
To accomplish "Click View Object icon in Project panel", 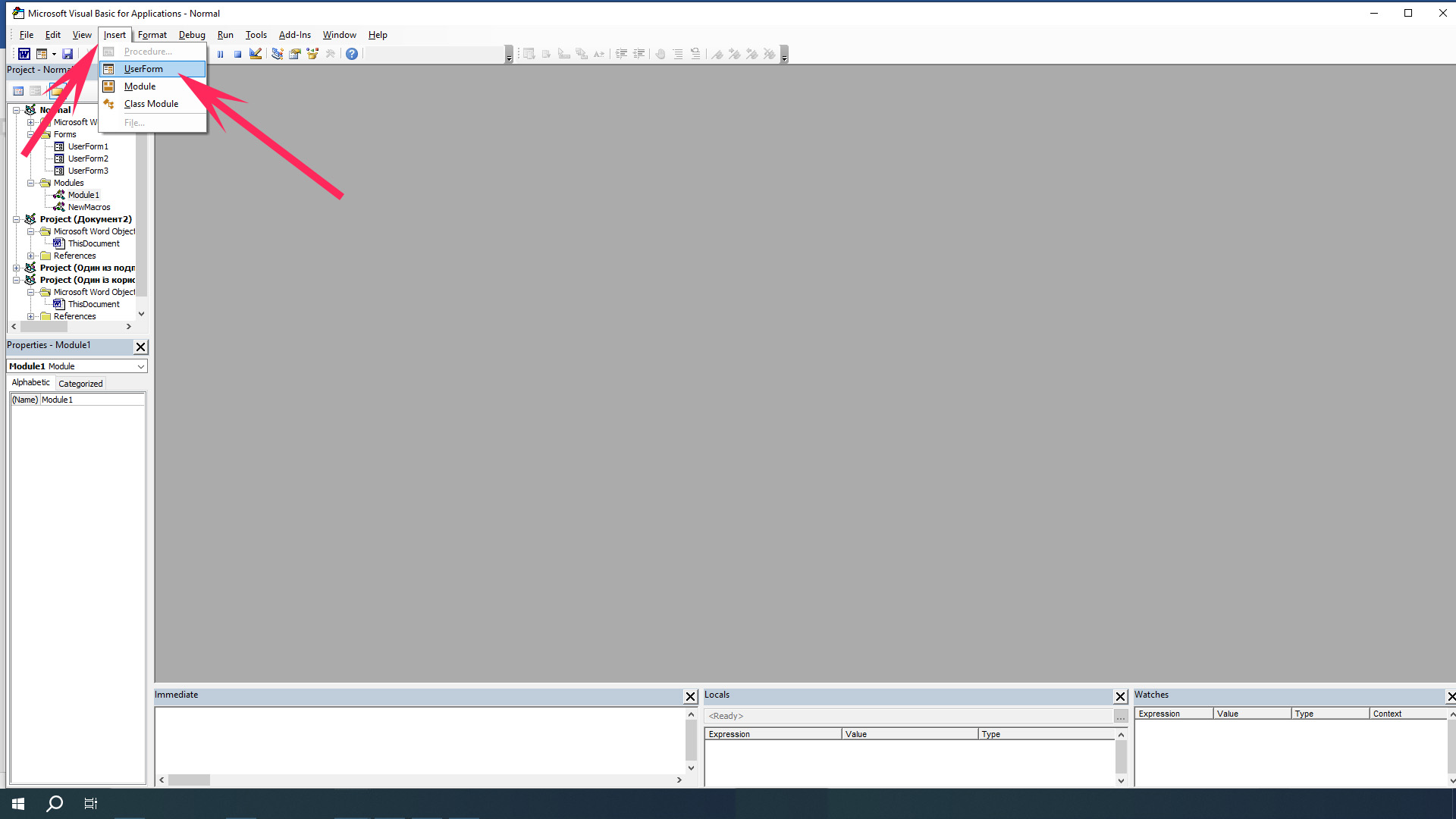I will click(x=36, y=91).
